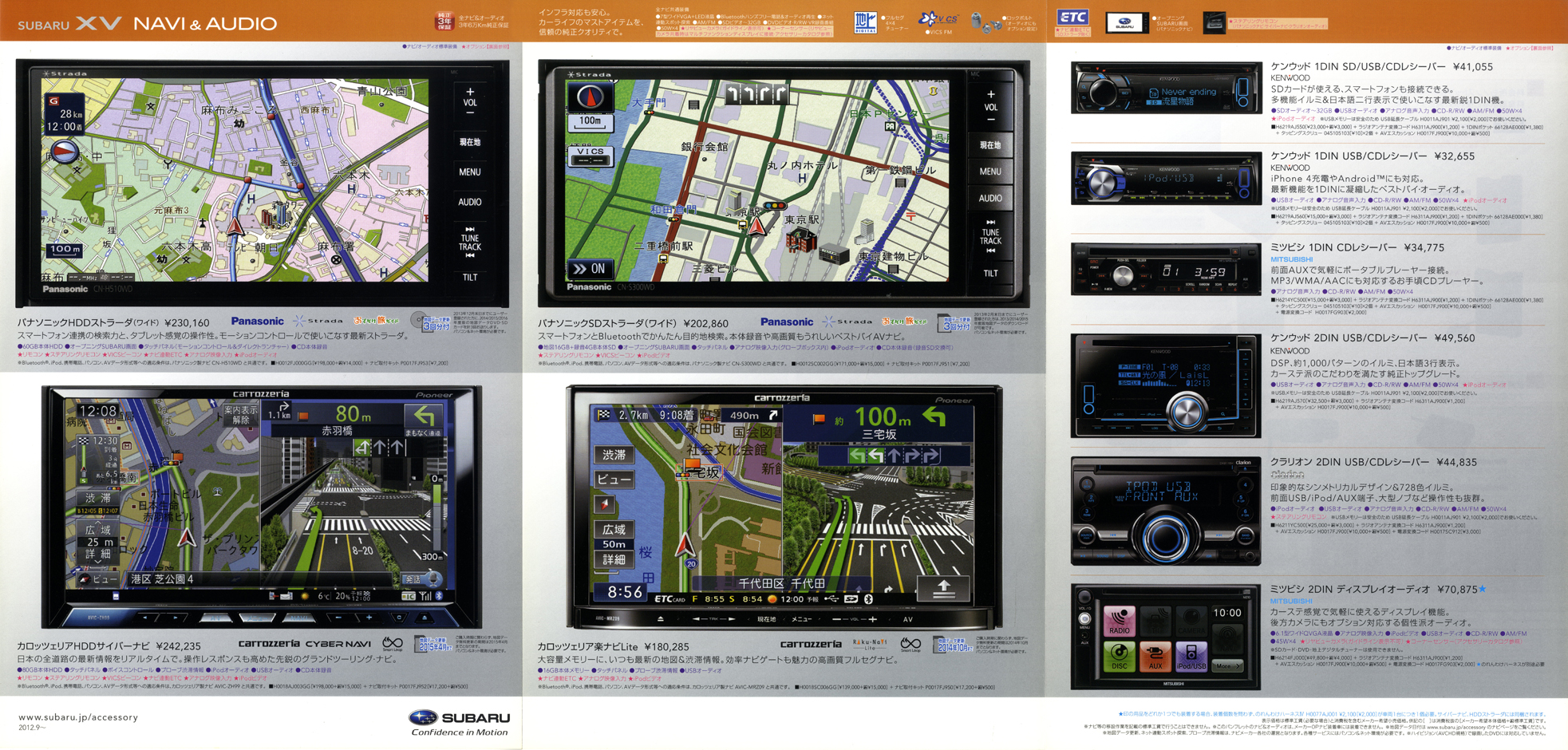Click the SUBARU logo in the footer
1568x750 pixels.
[x=460, y=717]
